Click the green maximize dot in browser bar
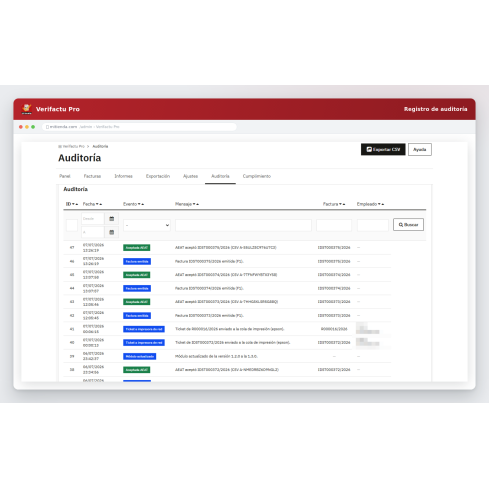489x489 pixels. click(33, 127)
